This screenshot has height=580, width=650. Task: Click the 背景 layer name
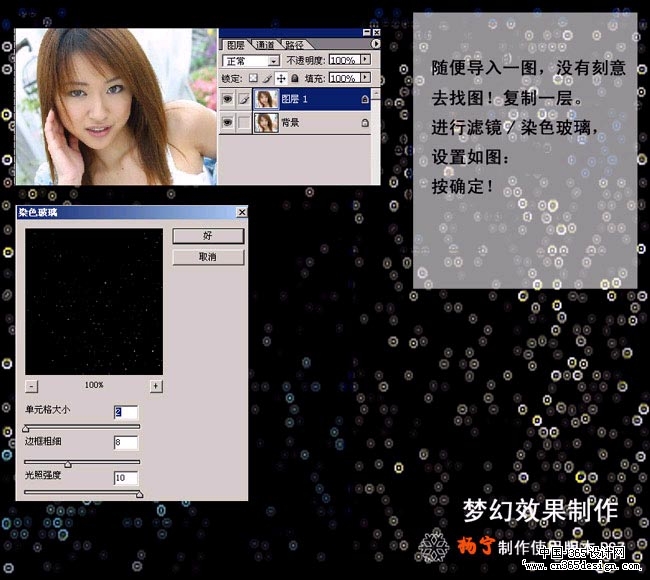[x=290, y=123]
